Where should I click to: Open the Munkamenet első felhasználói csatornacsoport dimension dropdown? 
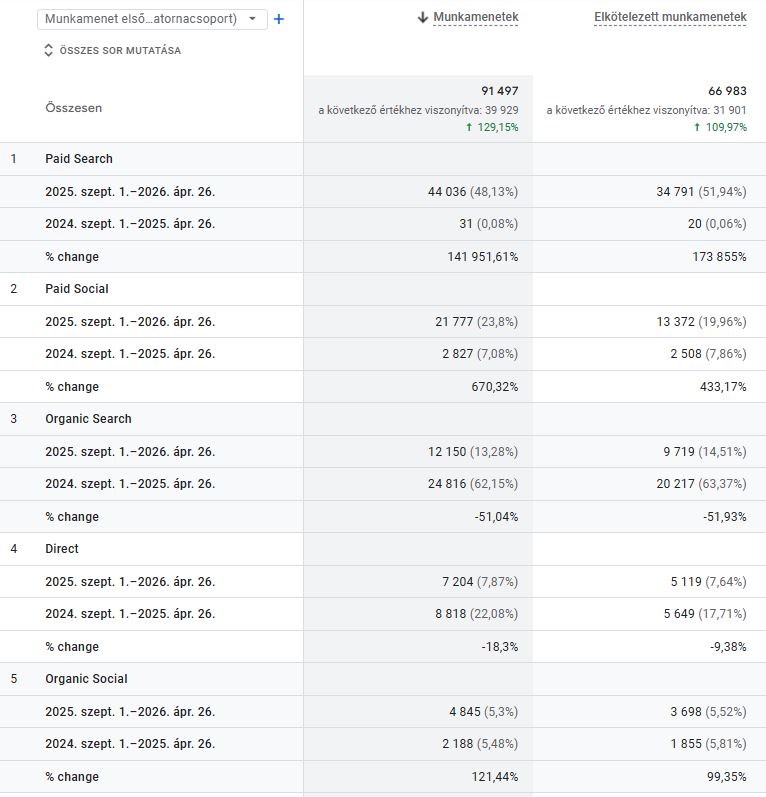[x=152, y=19]
